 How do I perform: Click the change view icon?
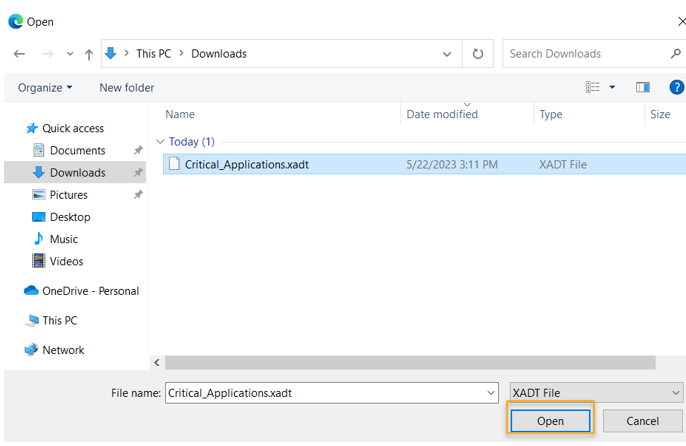coord(593,88)
